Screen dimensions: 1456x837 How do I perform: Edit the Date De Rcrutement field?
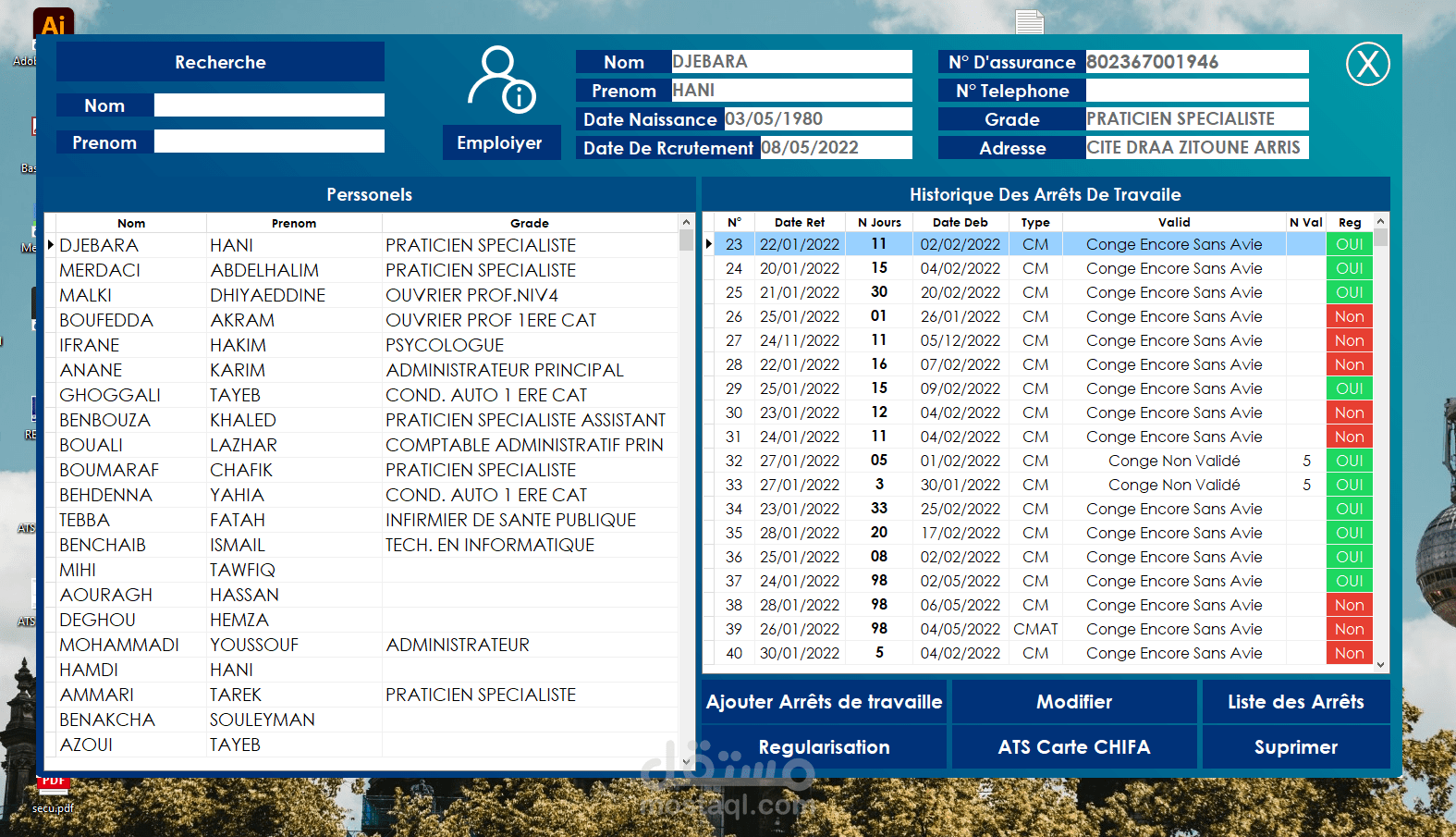pos(837,148)
